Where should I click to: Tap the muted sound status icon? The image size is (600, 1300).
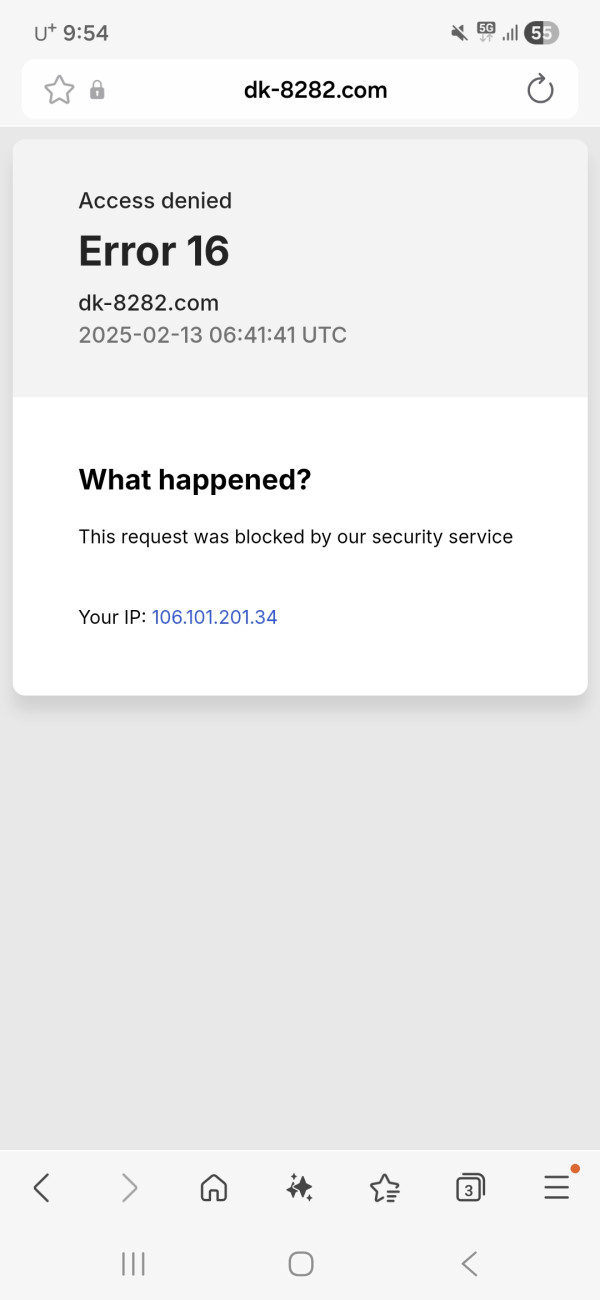coord(460,33)
